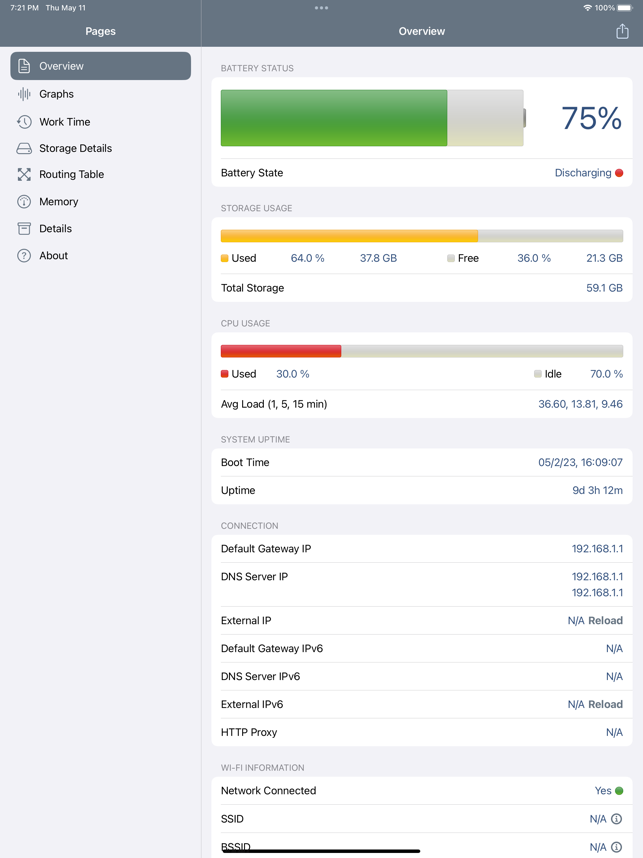Select the Work Time clock icon

[x=24, y=121]
